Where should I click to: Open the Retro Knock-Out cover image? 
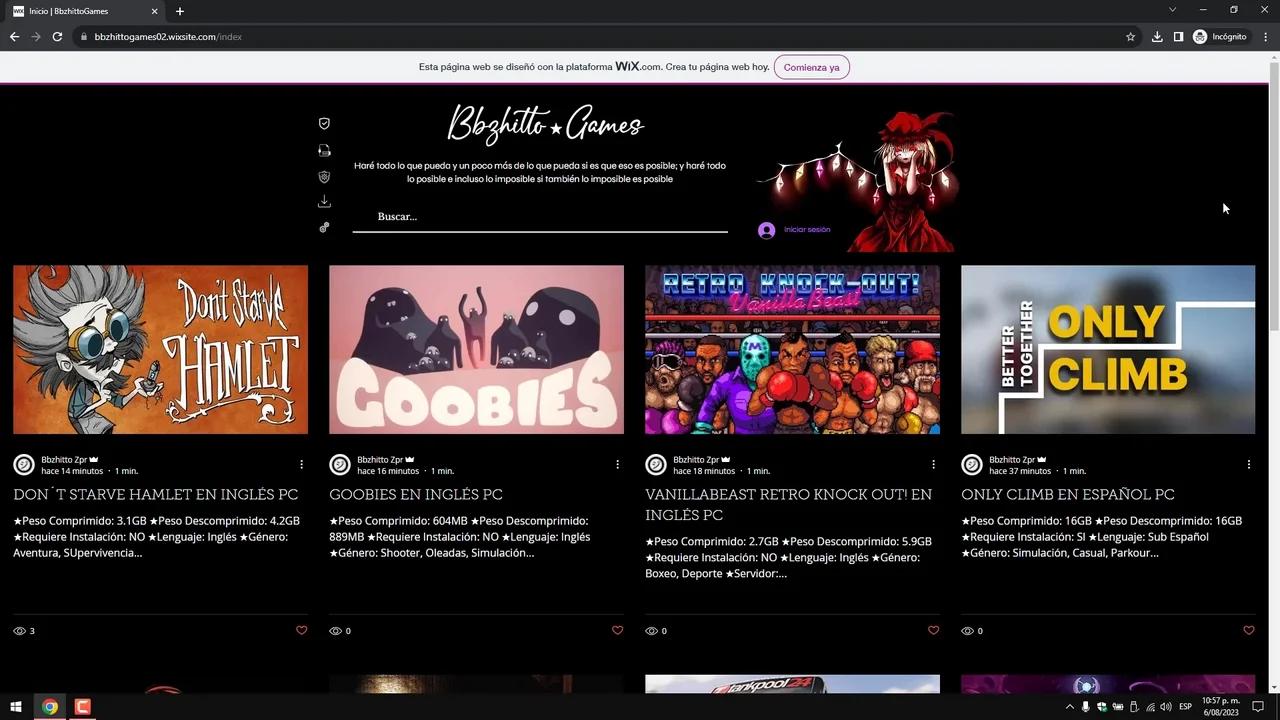click(x=792, y=349)
